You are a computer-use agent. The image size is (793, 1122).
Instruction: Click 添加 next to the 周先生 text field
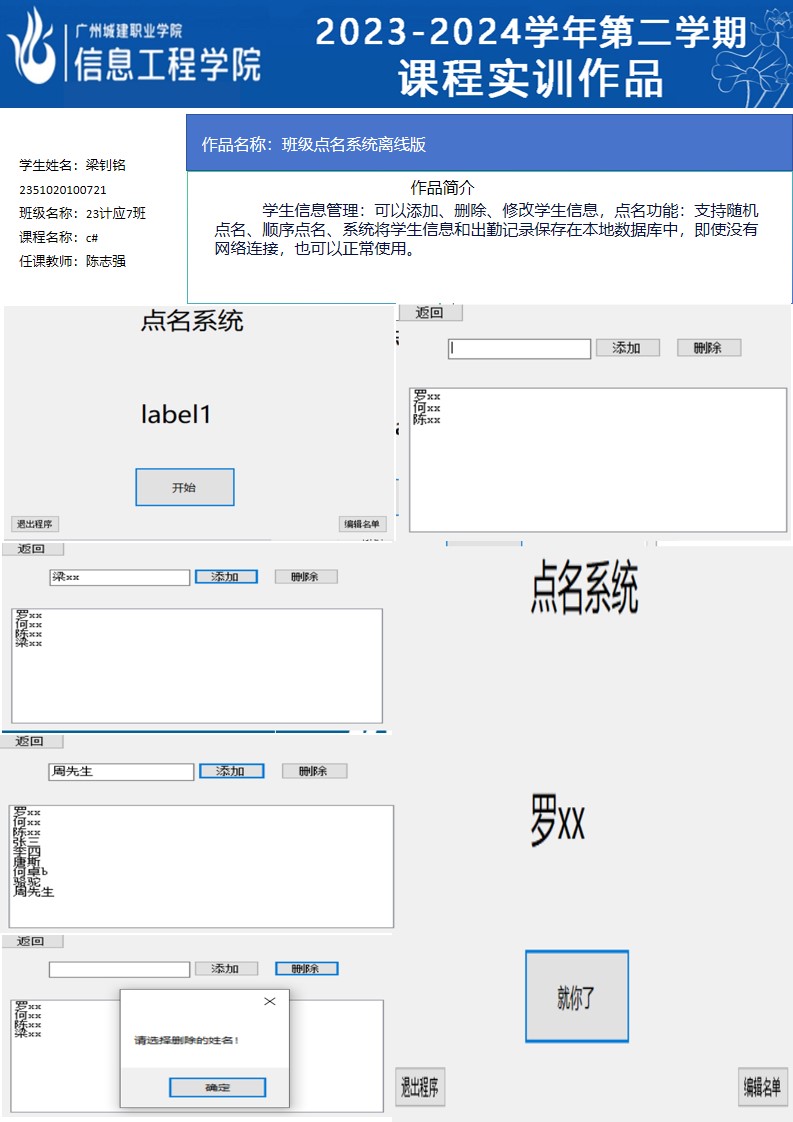point(231,771)
